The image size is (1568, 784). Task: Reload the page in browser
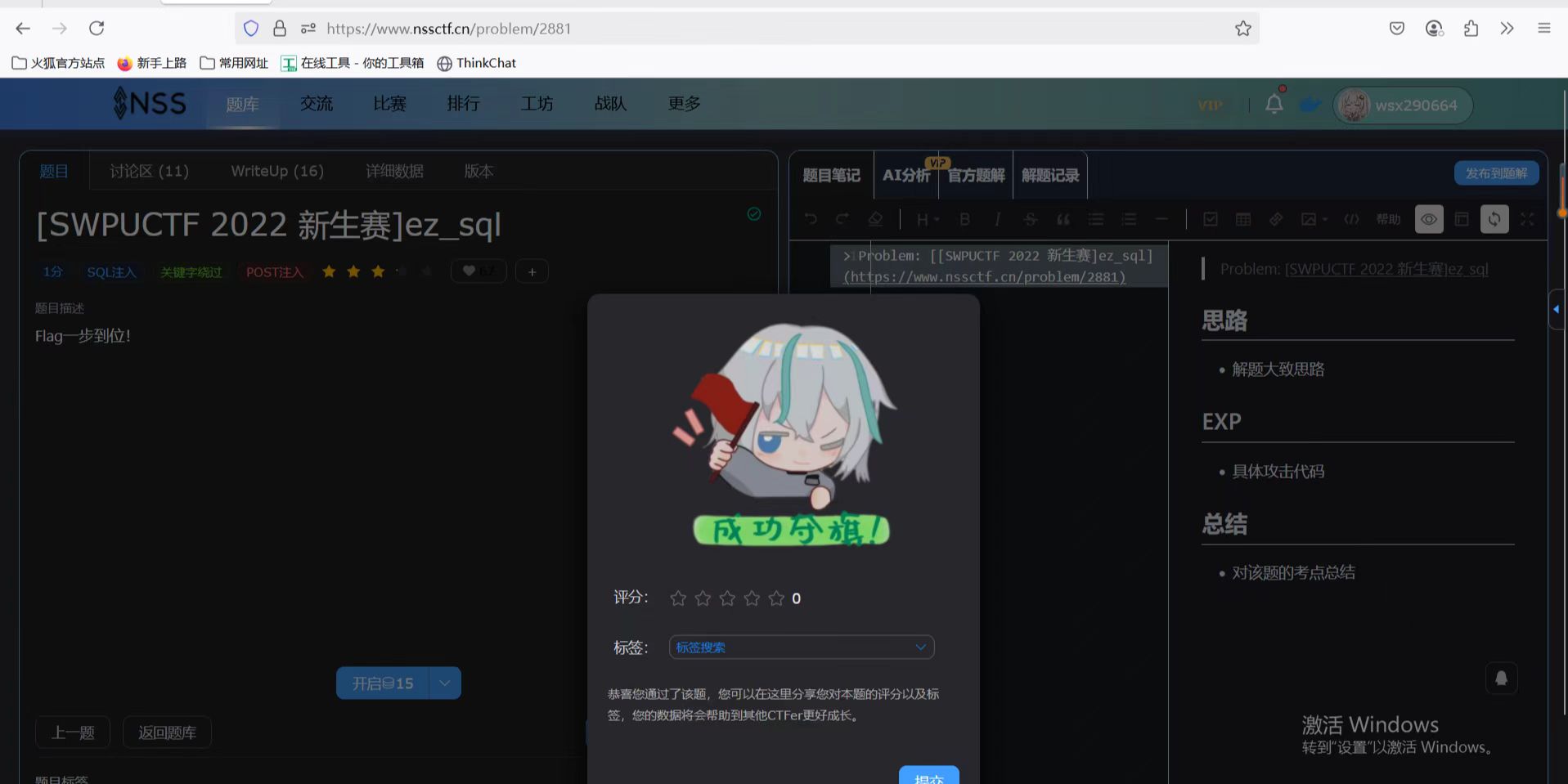pos(97,29)
